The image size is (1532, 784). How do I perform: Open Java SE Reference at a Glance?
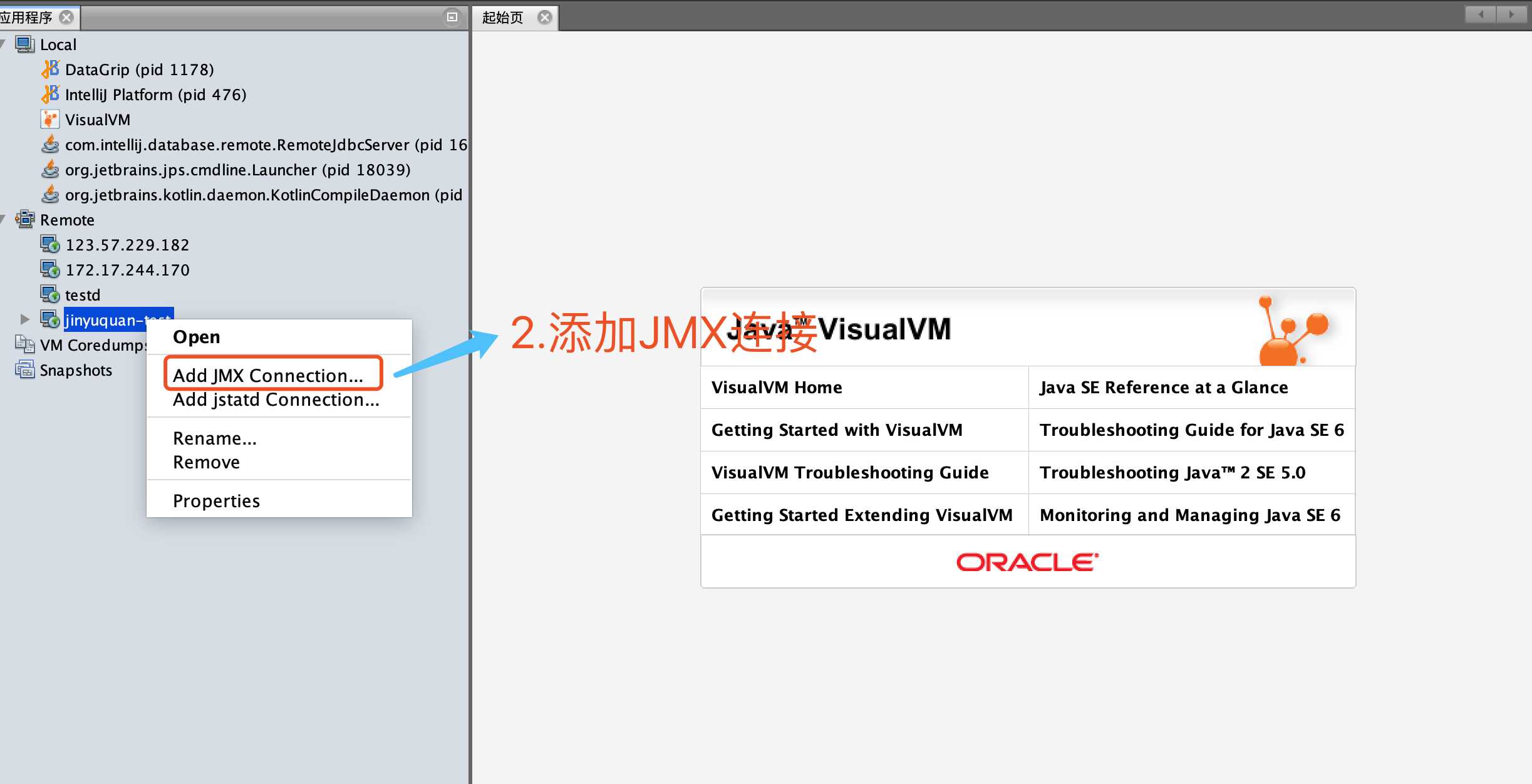click(x=1164, y=387)
